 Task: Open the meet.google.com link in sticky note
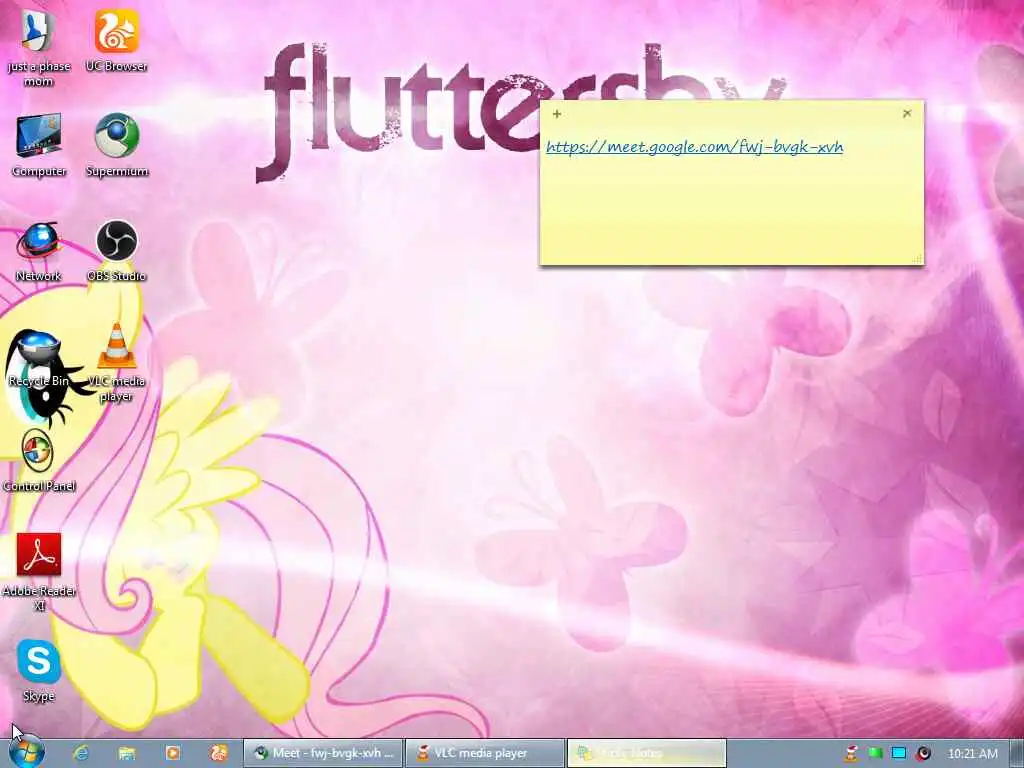pos(694,147)
